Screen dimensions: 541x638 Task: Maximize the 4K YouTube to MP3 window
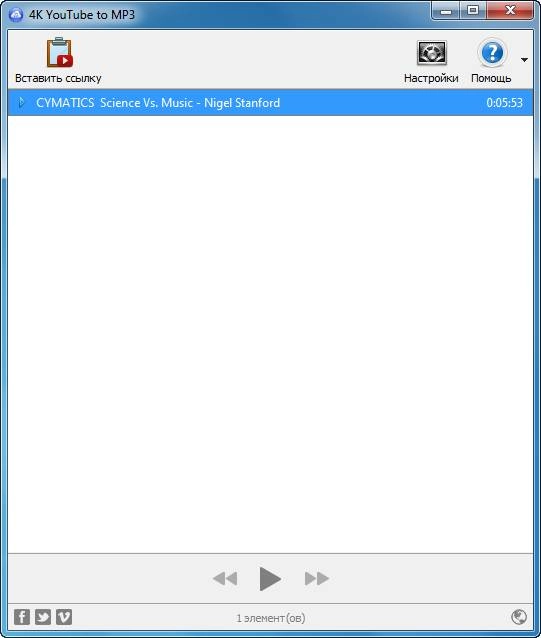473,11
